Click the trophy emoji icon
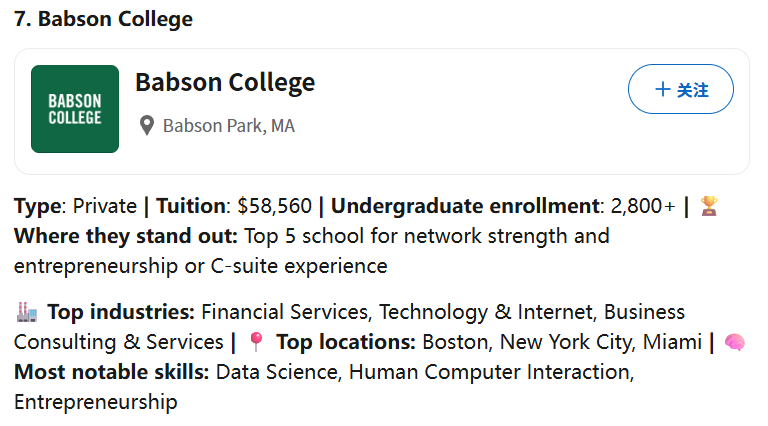The width and height of the screenshot is (768, 426). pos(709,206)
